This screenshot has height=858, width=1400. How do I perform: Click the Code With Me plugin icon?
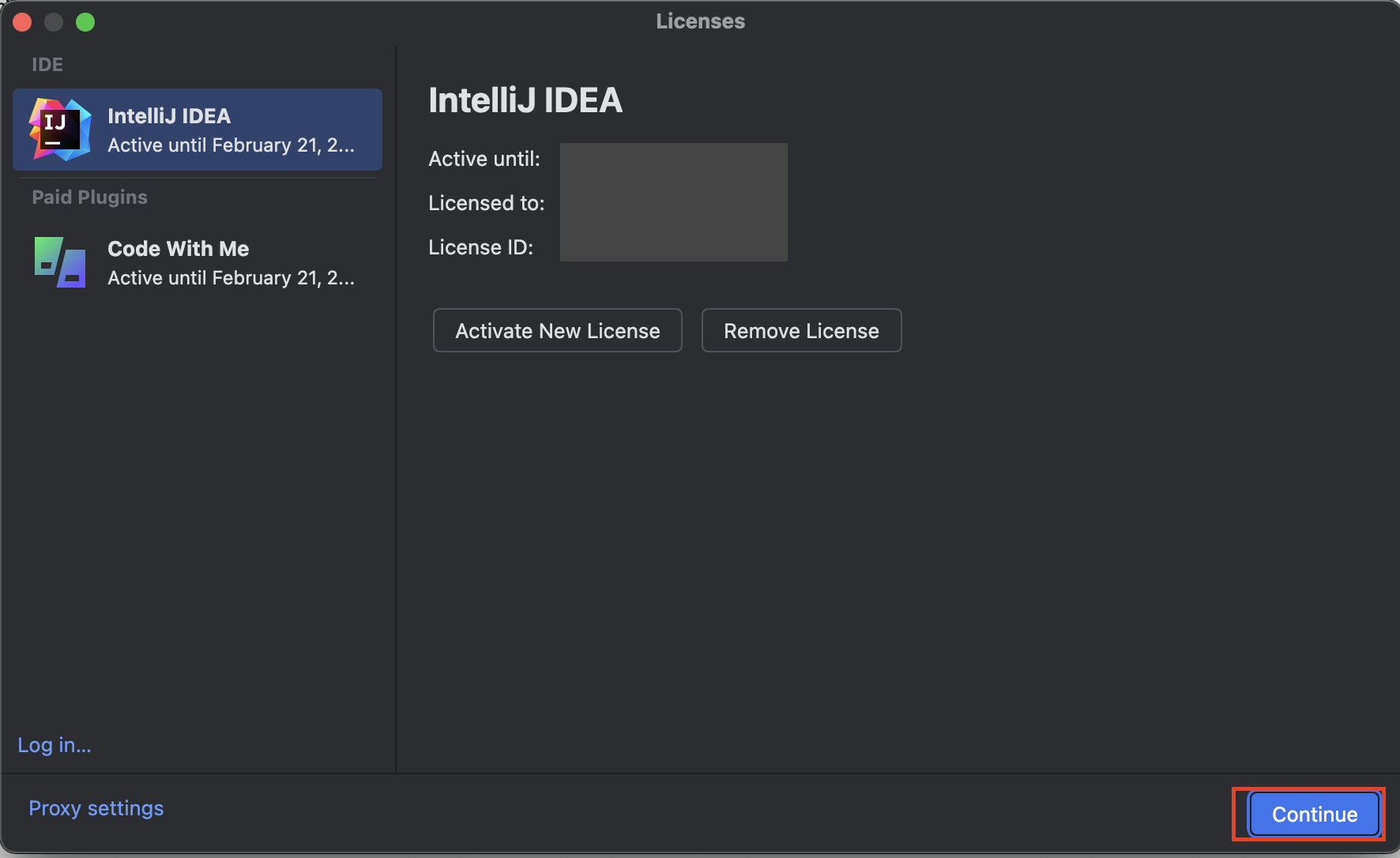click(60, 262)
